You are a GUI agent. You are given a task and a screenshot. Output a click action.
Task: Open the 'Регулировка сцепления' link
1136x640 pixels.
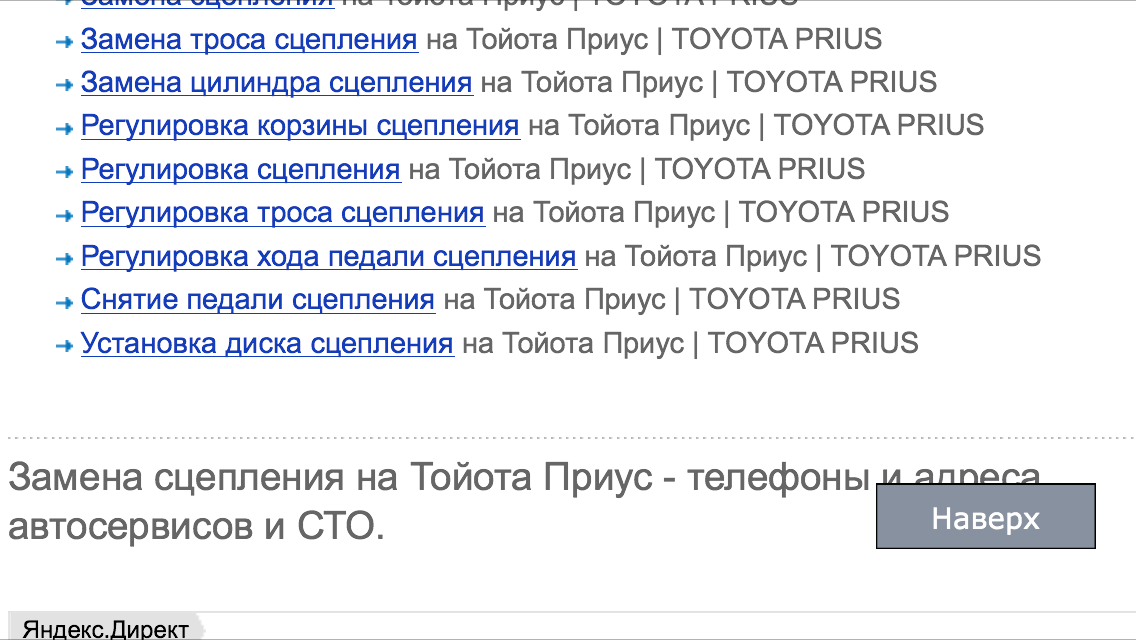pyautogui.click(x=239, y=169)
